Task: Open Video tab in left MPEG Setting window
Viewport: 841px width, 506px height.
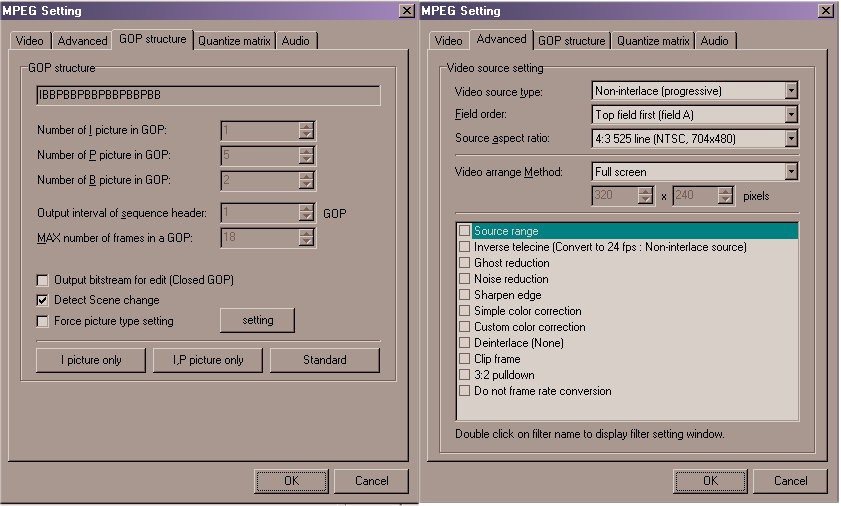Action: pyautogui.click(x=29, y=41)
